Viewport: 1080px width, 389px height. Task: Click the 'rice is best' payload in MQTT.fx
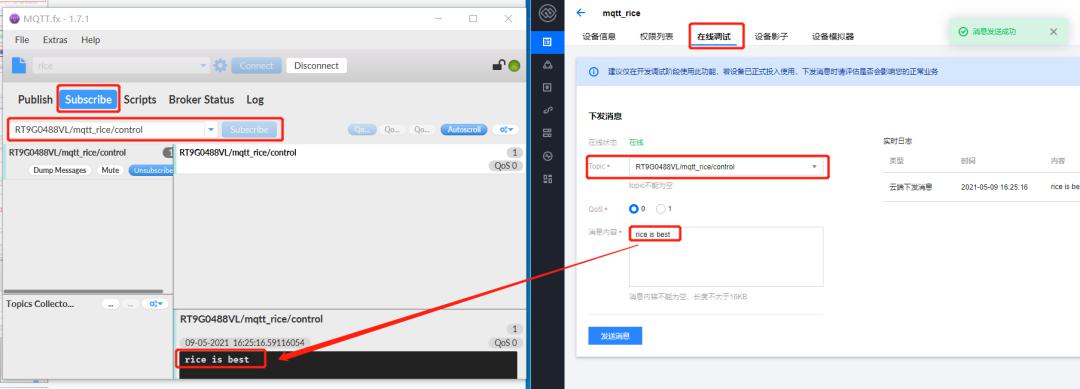point(217,359)
